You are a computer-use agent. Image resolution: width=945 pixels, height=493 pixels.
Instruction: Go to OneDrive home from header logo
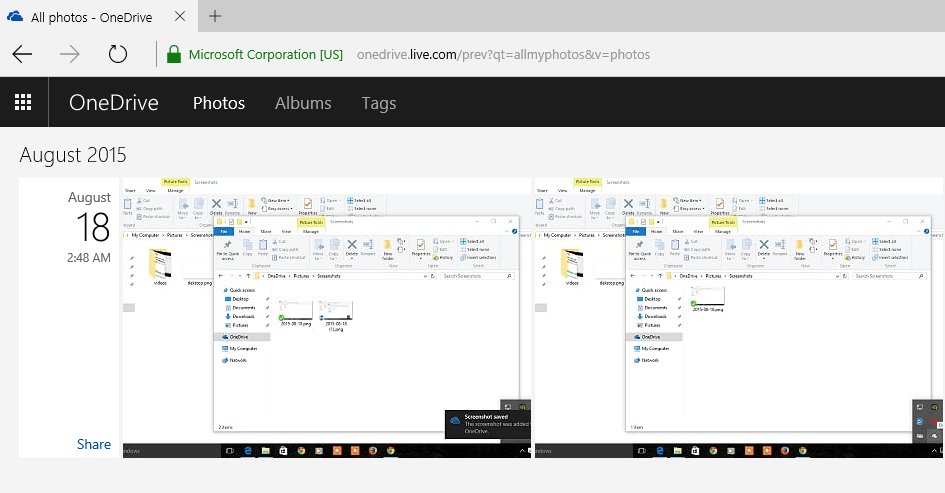click(114, 102)
